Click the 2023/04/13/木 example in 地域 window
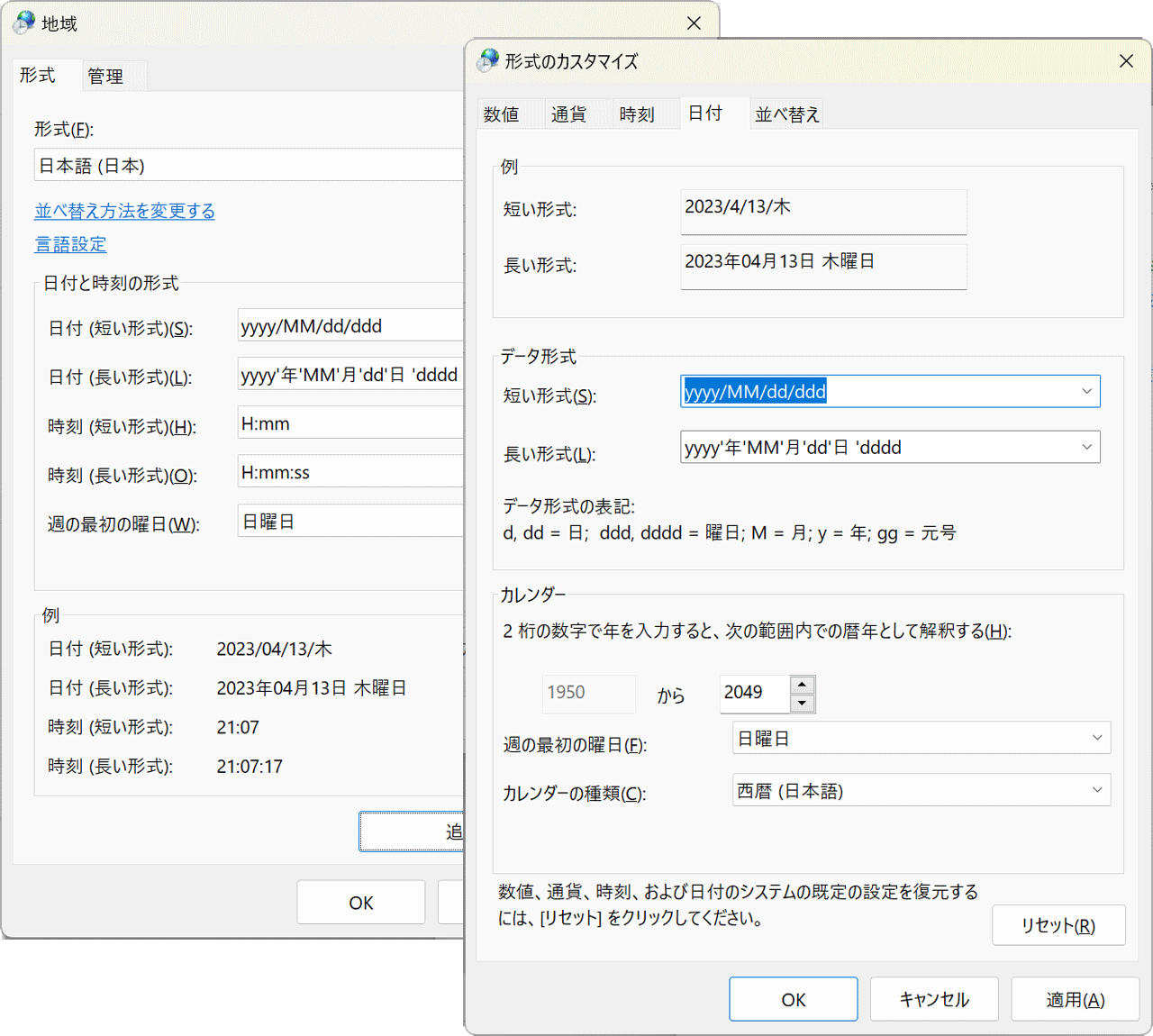1153x1036 pixels. 274,649
